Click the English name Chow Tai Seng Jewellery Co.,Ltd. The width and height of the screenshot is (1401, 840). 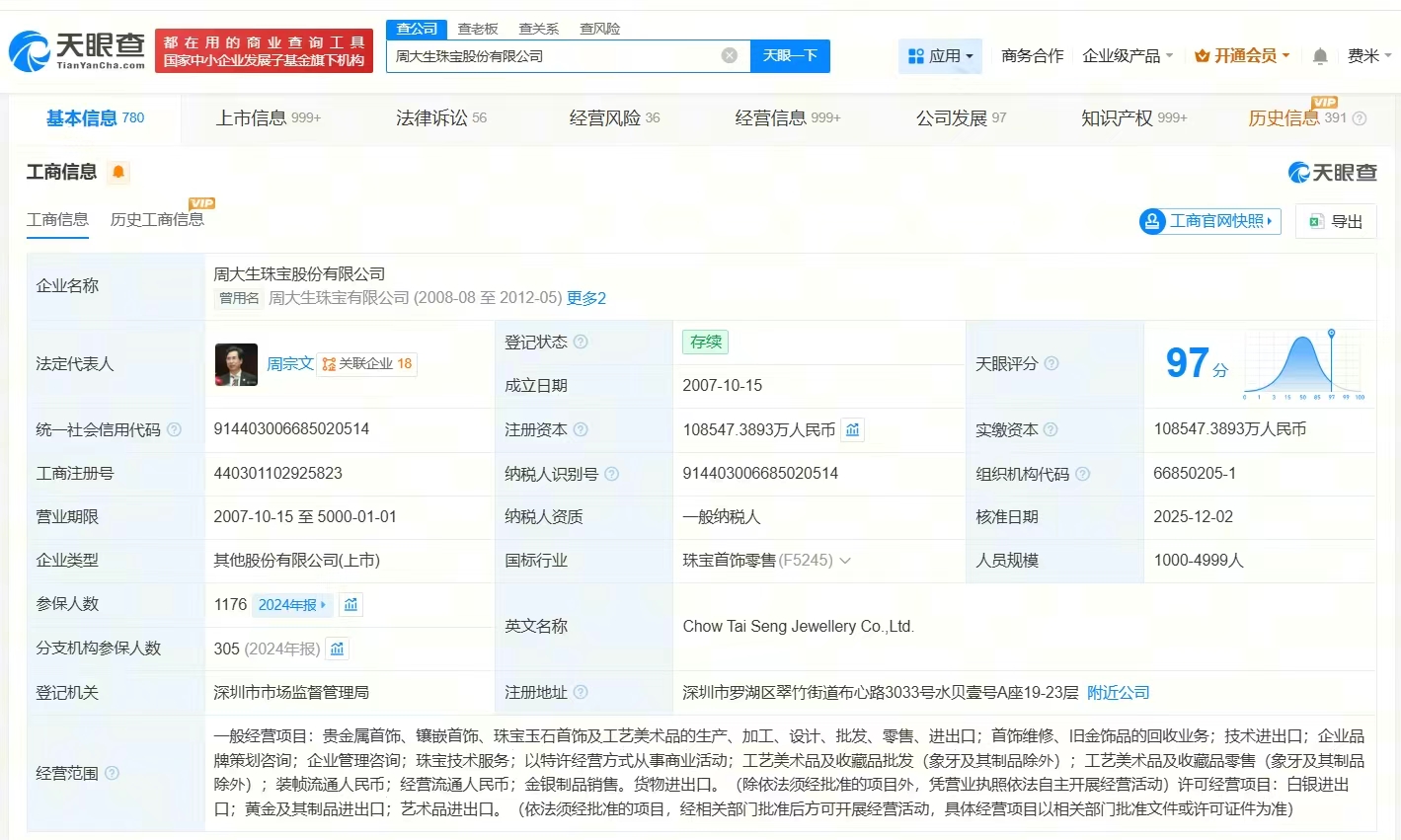(x=799, y=627)
